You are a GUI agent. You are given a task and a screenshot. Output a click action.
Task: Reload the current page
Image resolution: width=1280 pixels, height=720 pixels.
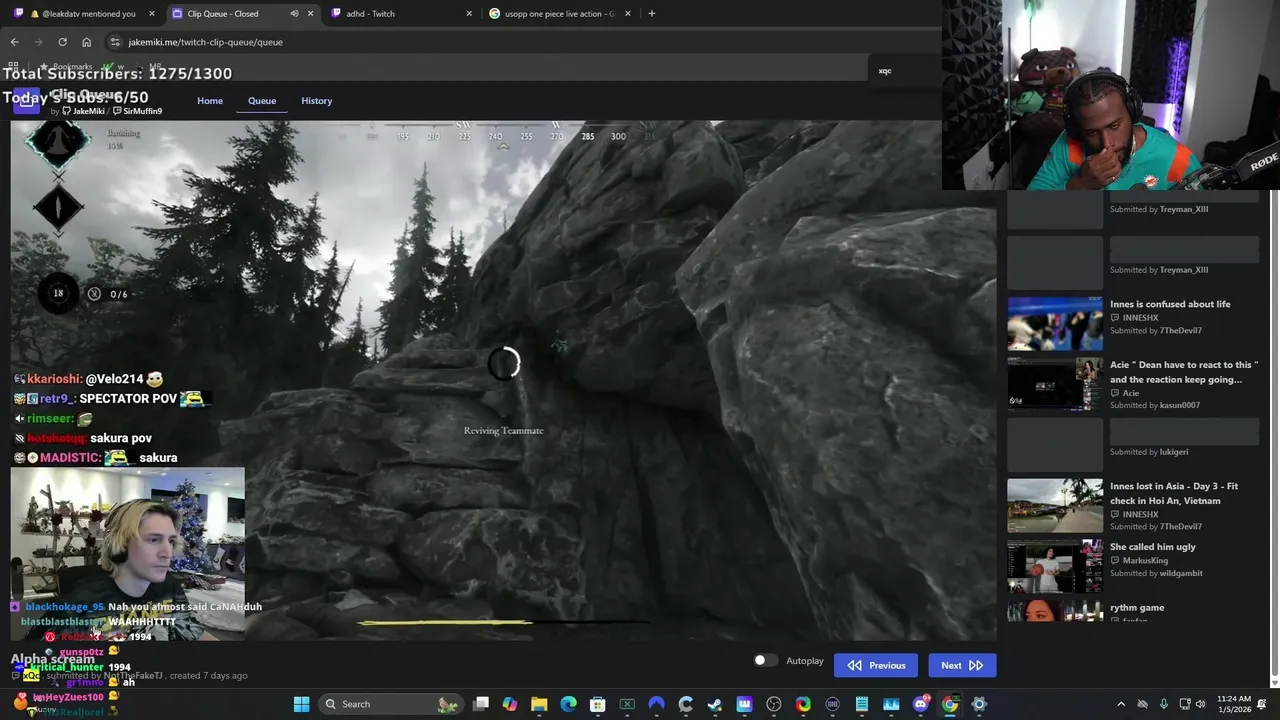click(62, 42)
